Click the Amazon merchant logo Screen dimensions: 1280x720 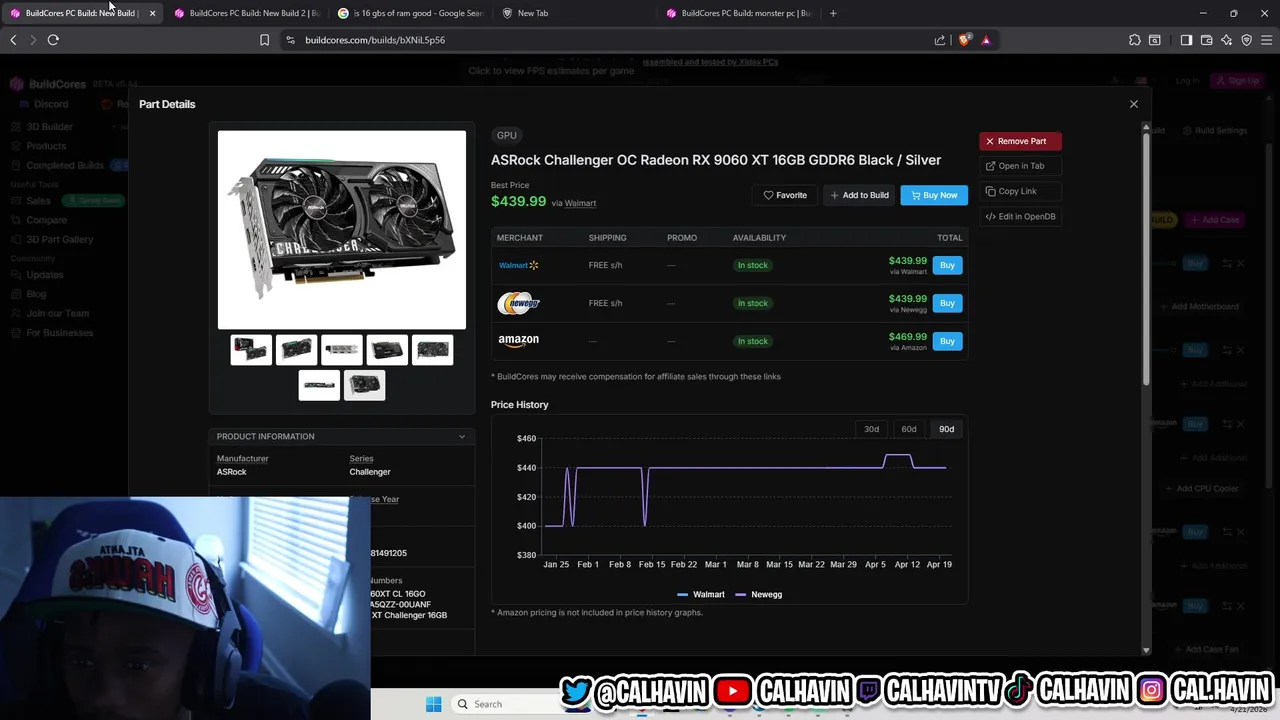[x=518, y=341]
